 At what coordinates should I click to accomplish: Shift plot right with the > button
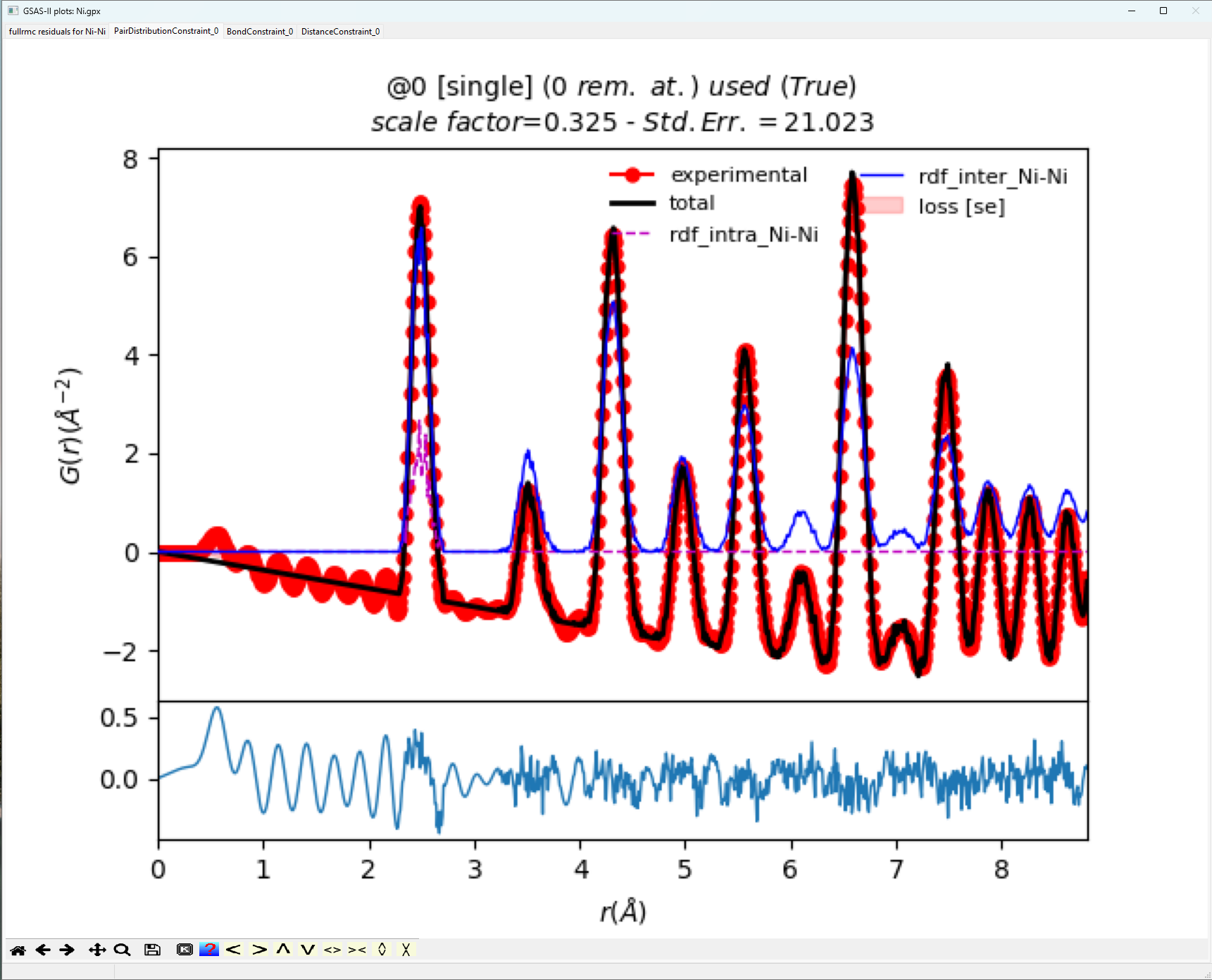click(259, 949)
